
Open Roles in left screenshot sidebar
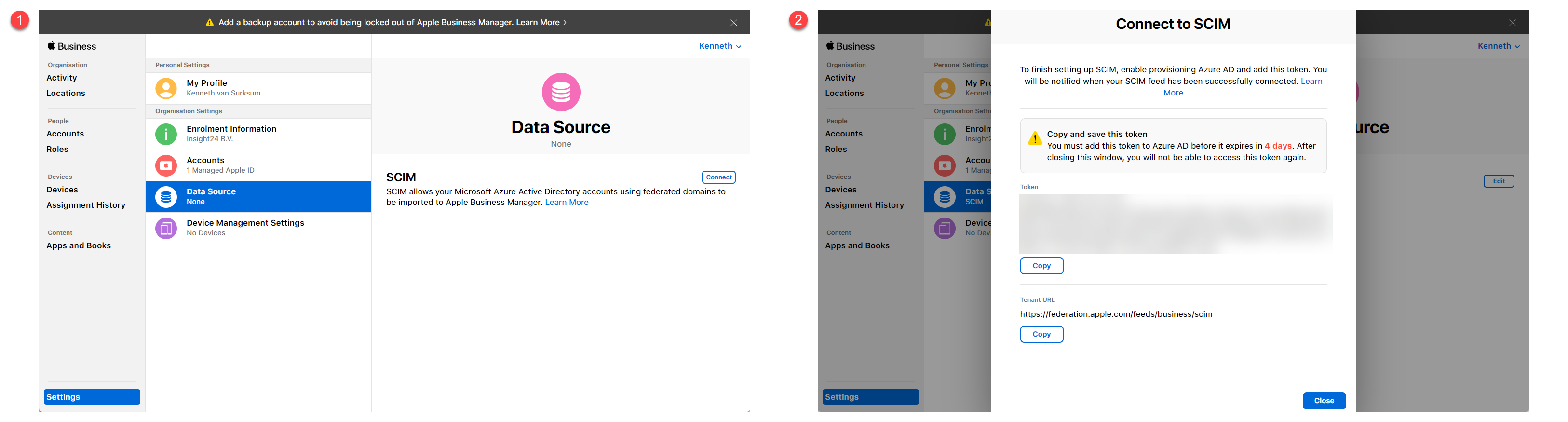(57, 149)
